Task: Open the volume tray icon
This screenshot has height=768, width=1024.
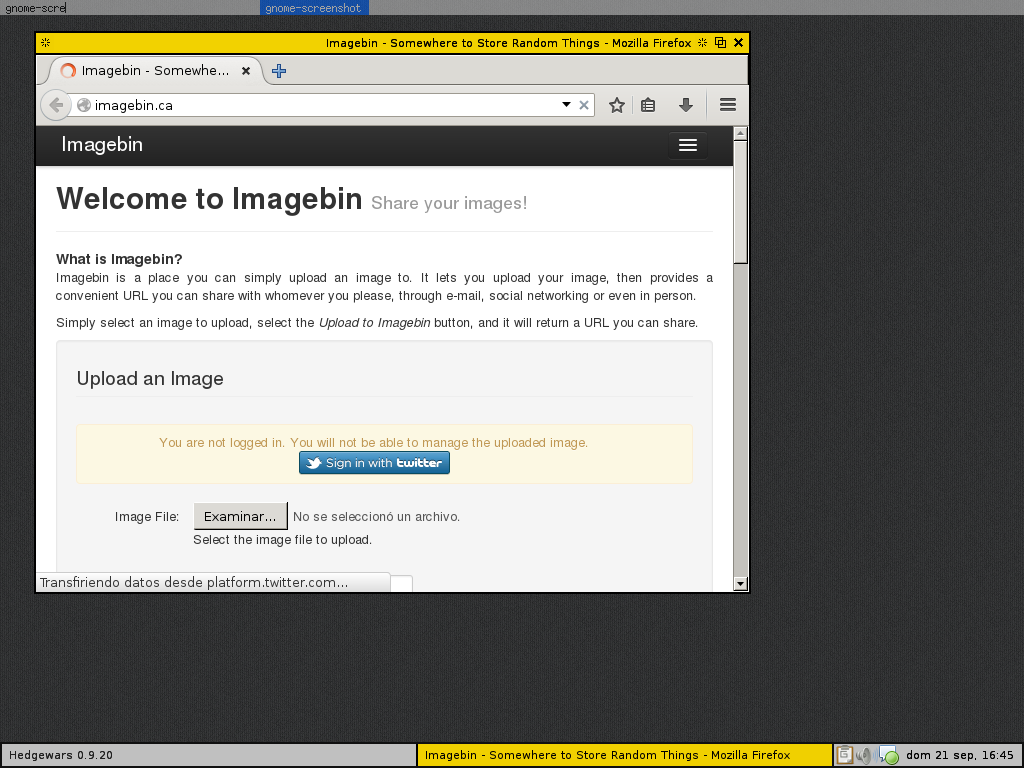Action: [x=864, y=756]
